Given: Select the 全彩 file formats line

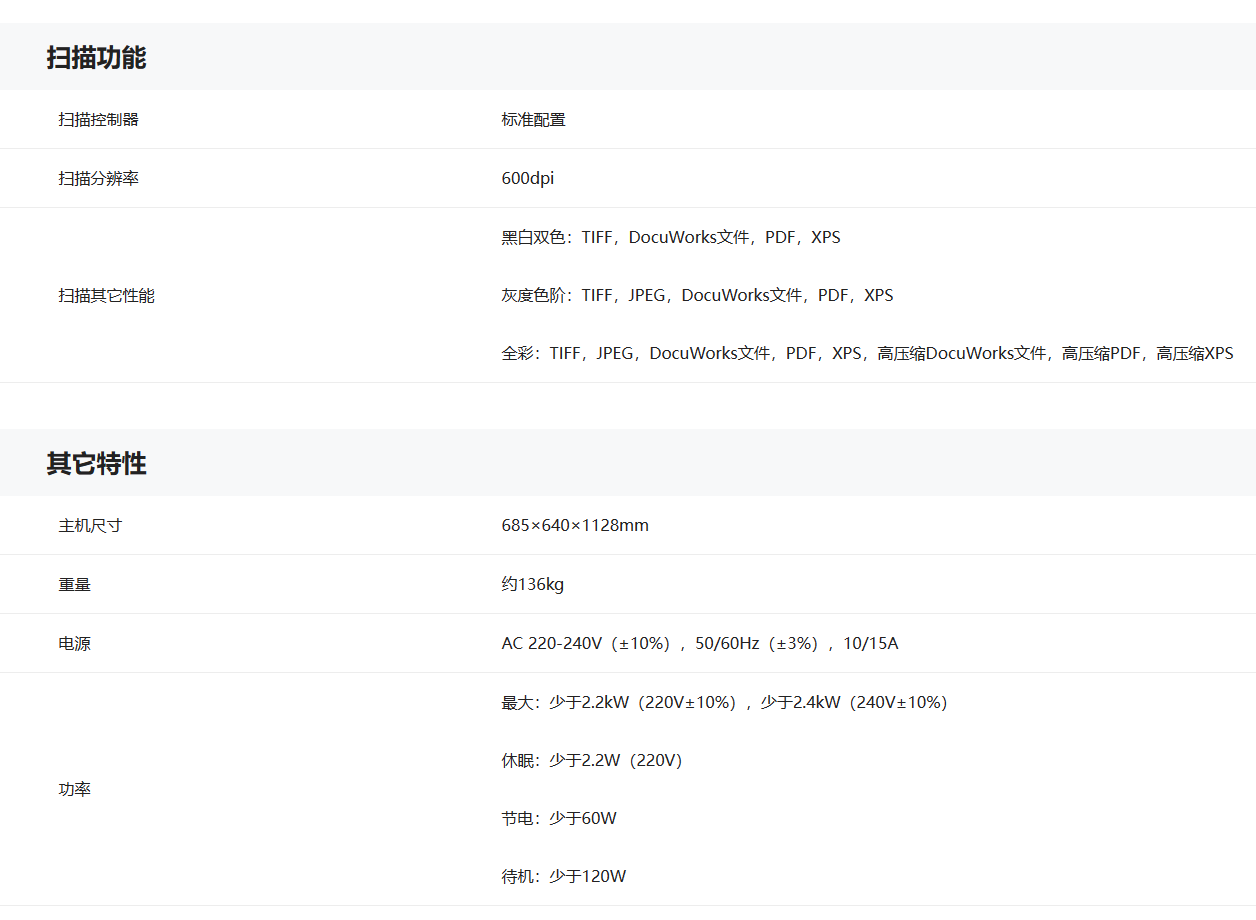Looking at the screenshot, I should pos(866,354).
